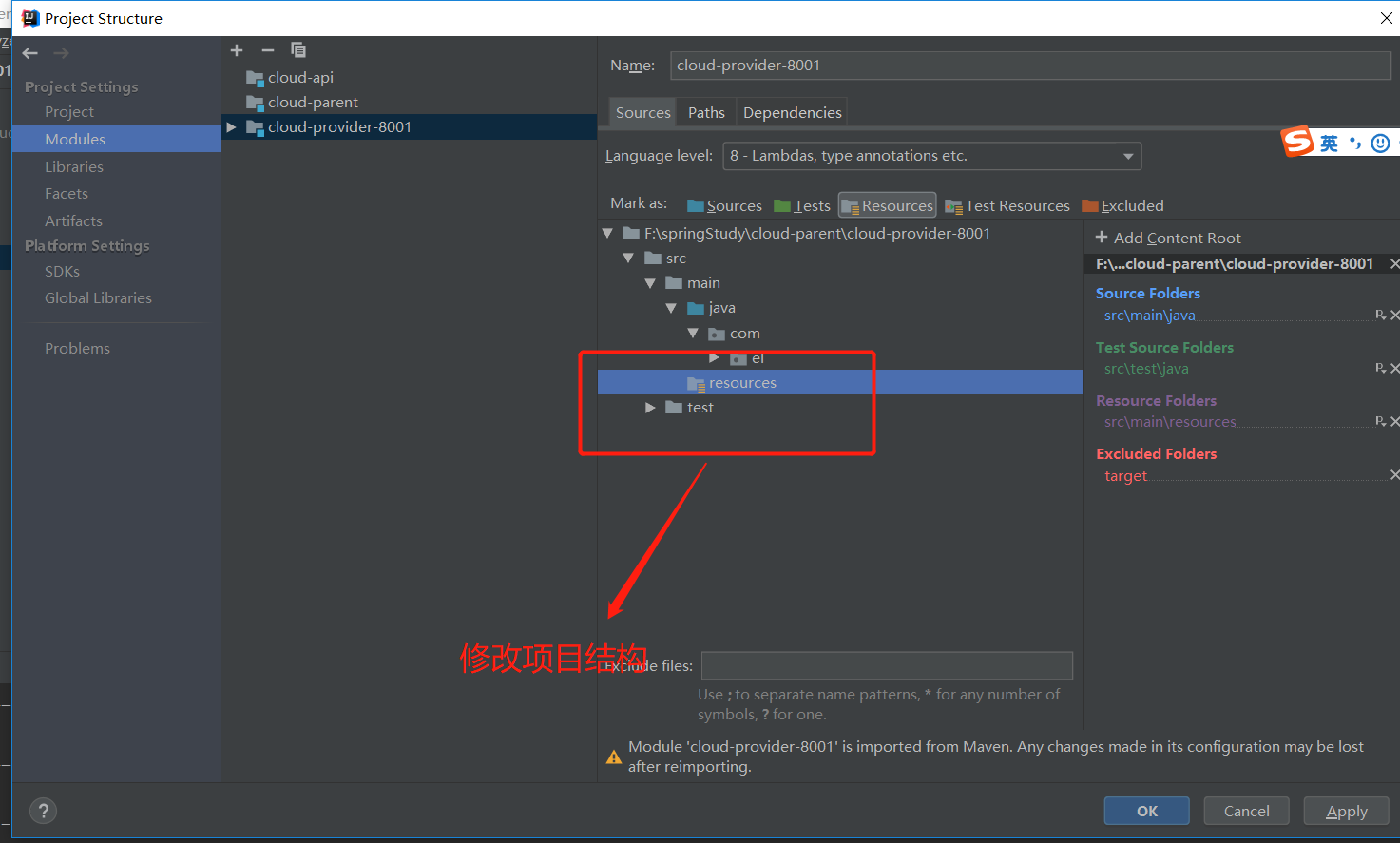Remove the cloud-provider-8001 content root
This screenshot has width=1400, height=843.
(x=1393, y=264)
